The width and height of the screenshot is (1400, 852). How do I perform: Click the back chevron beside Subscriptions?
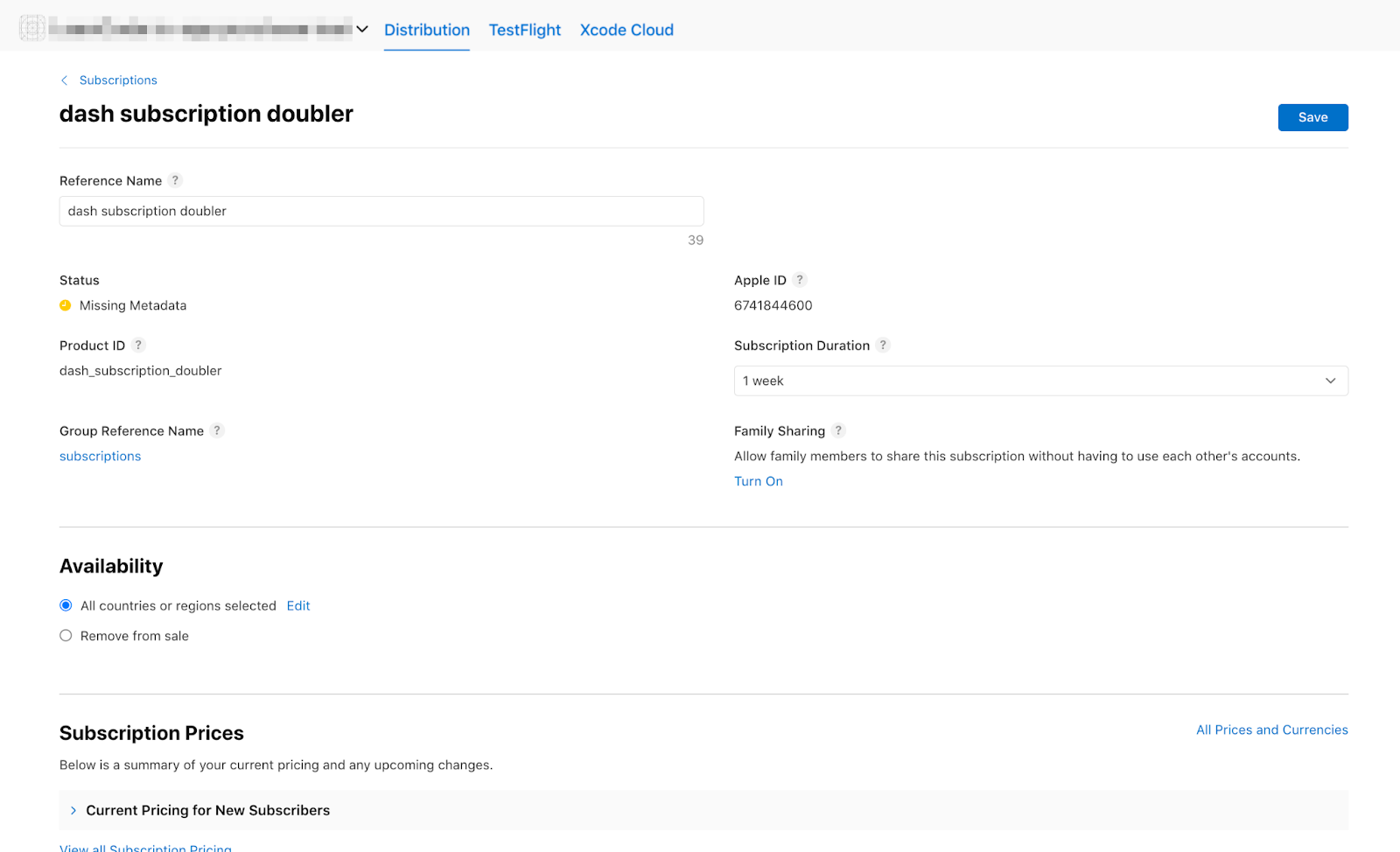point(64,80)
